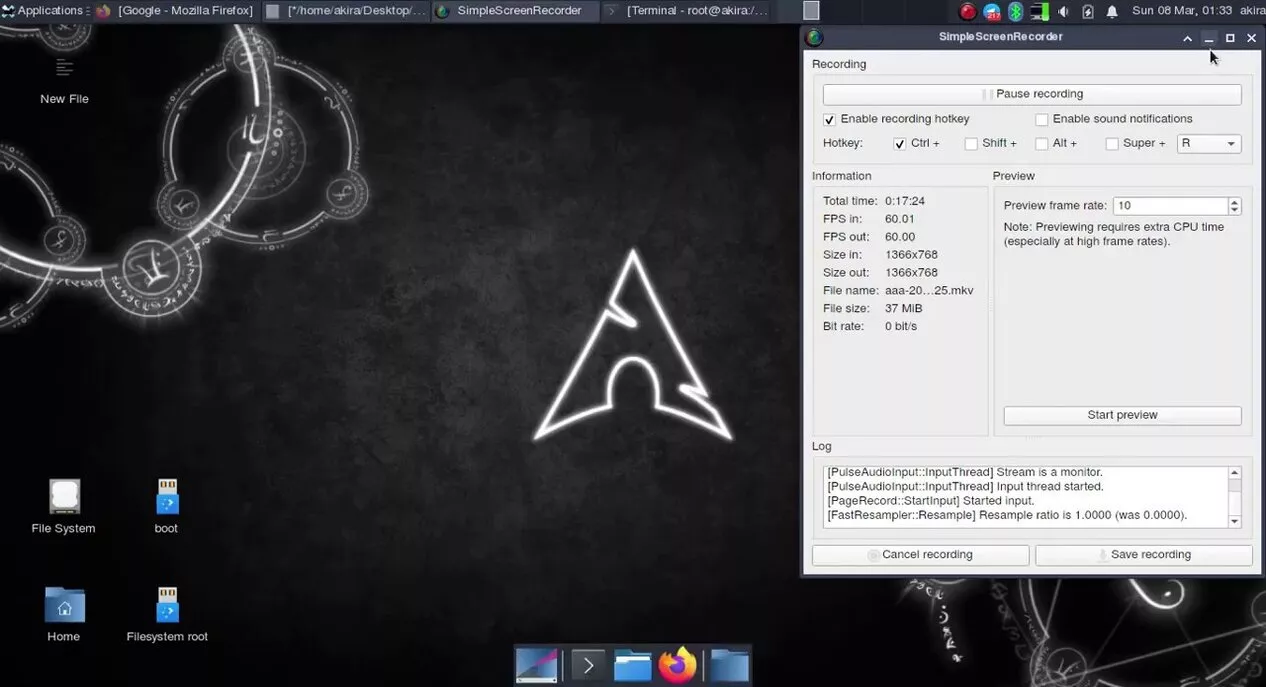Click the volume speaker tray icon
This screenshot has width=1266, height=687.
pyautogui.click(x=1062, y=11)
